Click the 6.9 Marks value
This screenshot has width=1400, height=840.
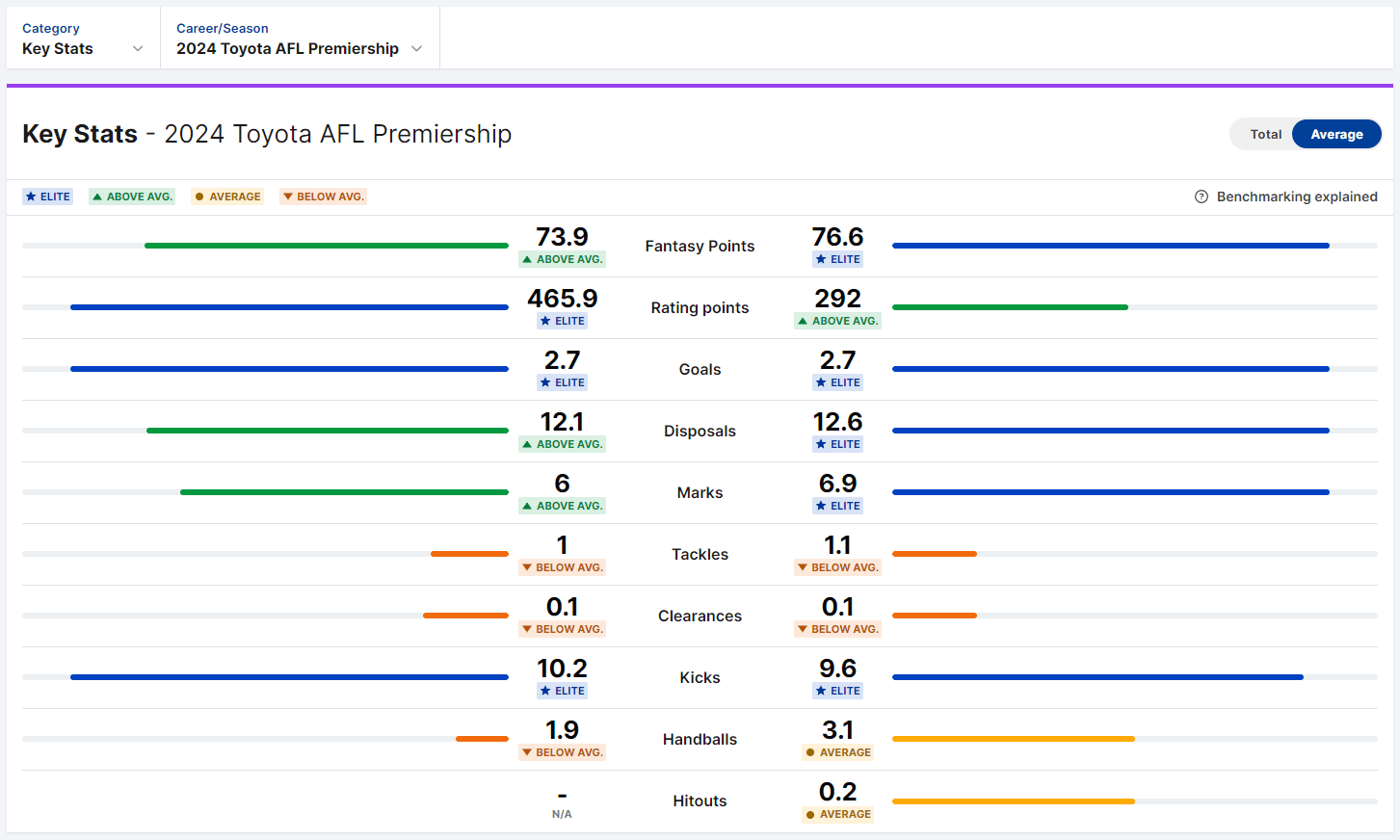[837, 484]
